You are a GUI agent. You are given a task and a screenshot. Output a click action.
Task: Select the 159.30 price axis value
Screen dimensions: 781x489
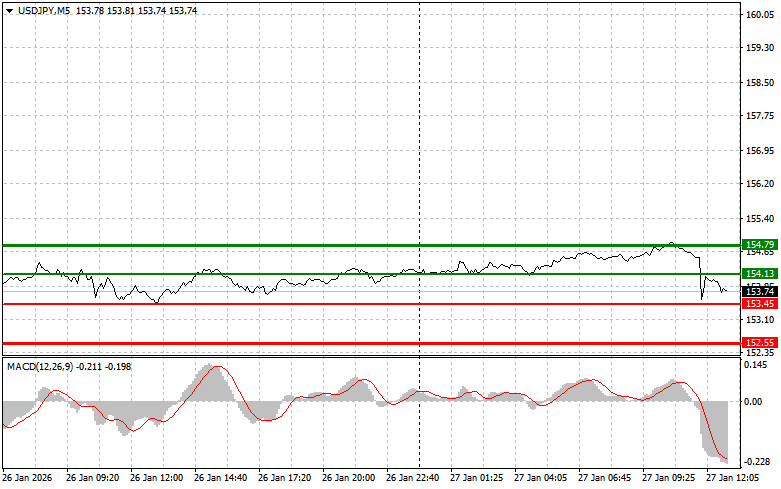click(760, 48)
